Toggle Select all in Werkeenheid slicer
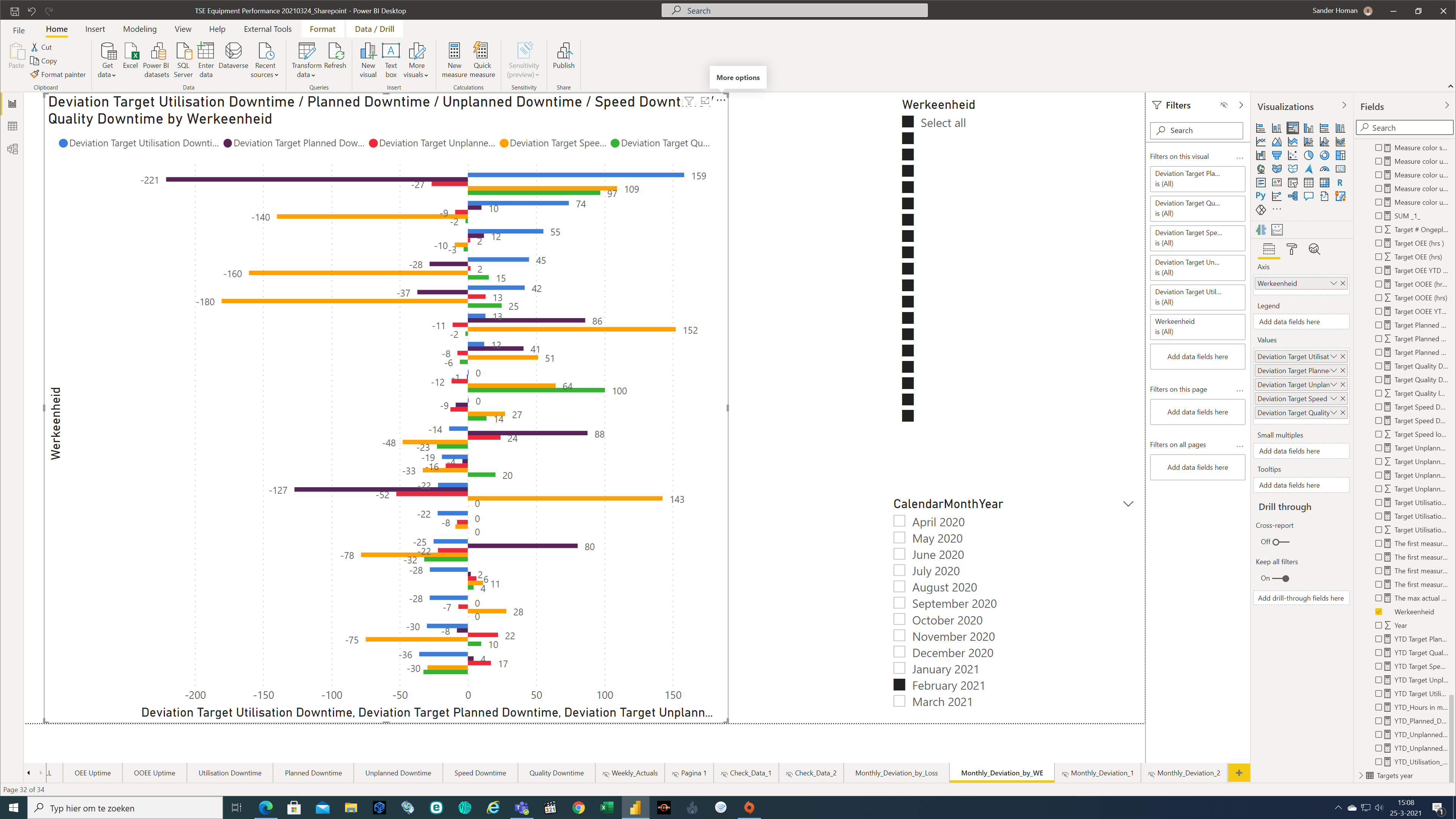The width and height of the screenshot is (1456, 819). 908,122
